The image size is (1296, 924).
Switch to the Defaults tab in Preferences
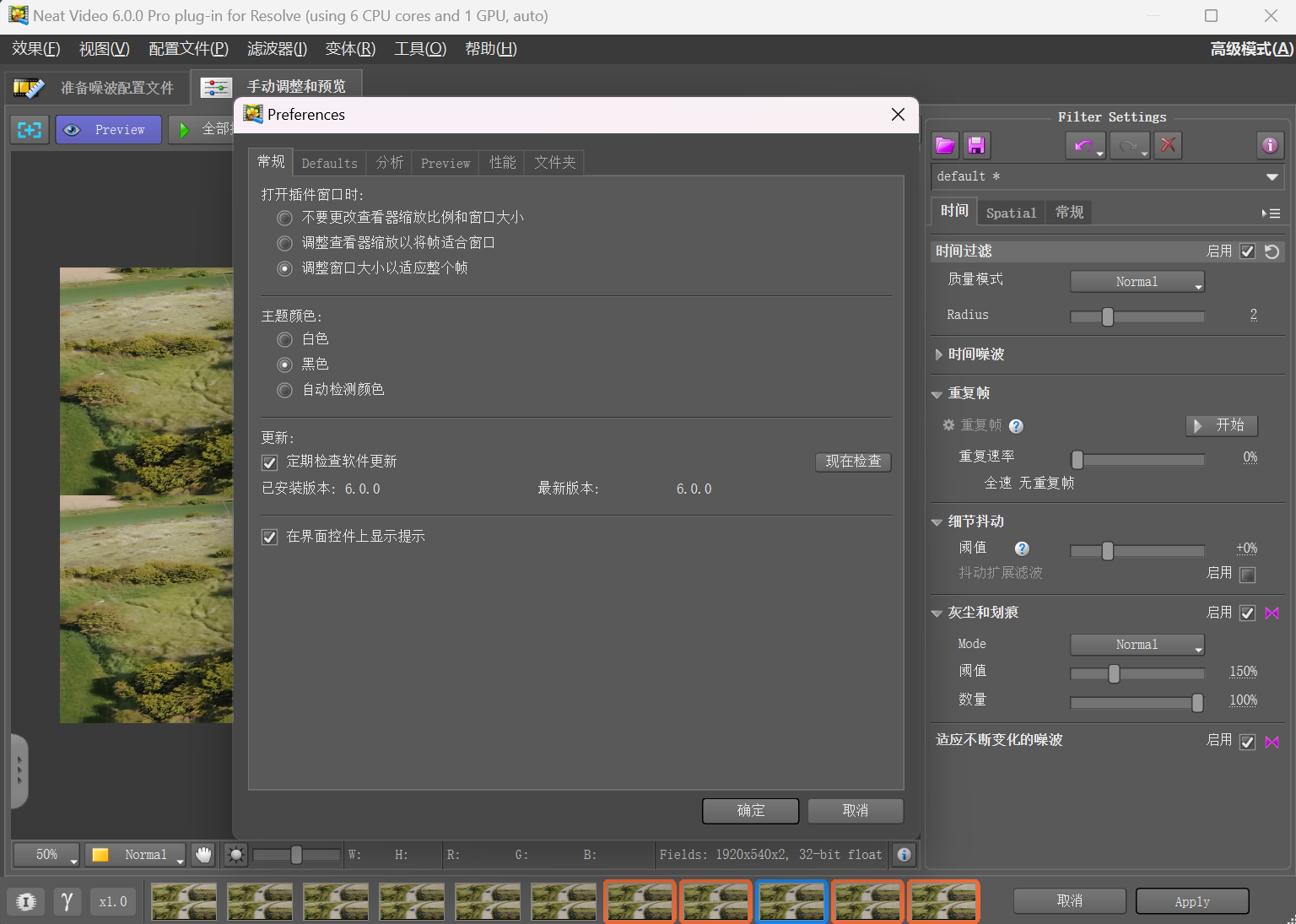(x=329, y=163)
